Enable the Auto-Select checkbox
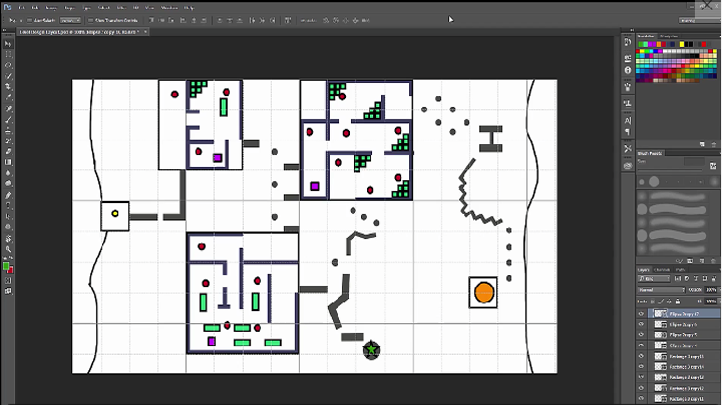 coord(29,20)
